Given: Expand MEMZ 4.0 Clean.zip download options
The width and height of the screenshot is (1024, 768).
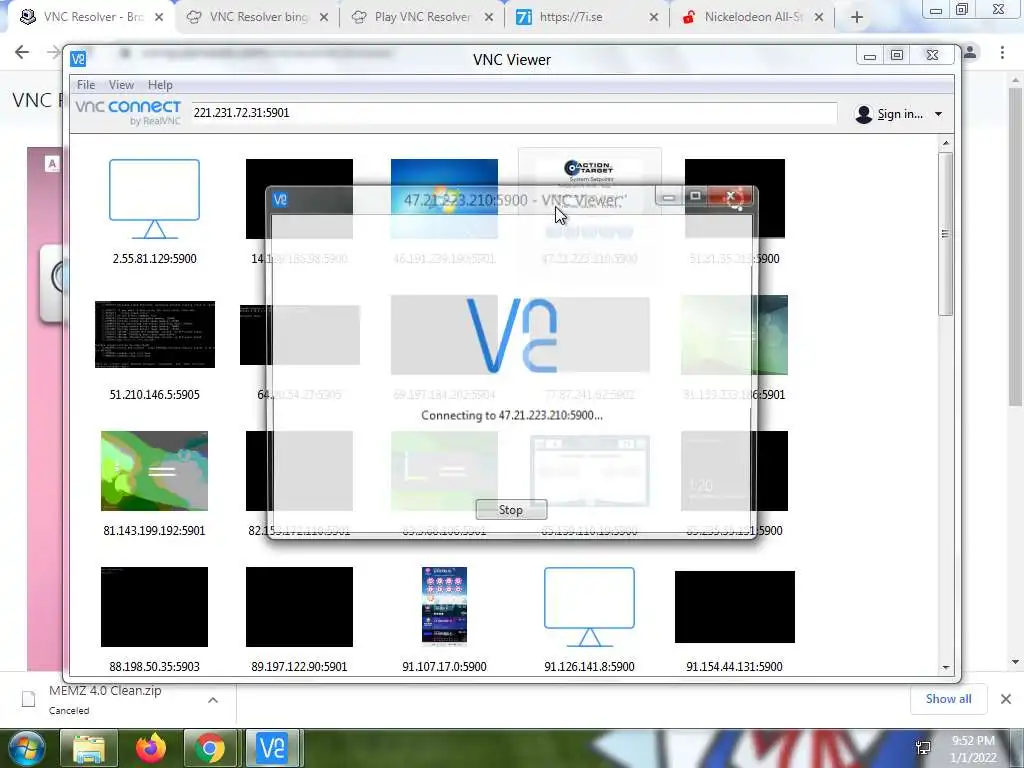Looking at the screenshot, I should coord(213,700).
